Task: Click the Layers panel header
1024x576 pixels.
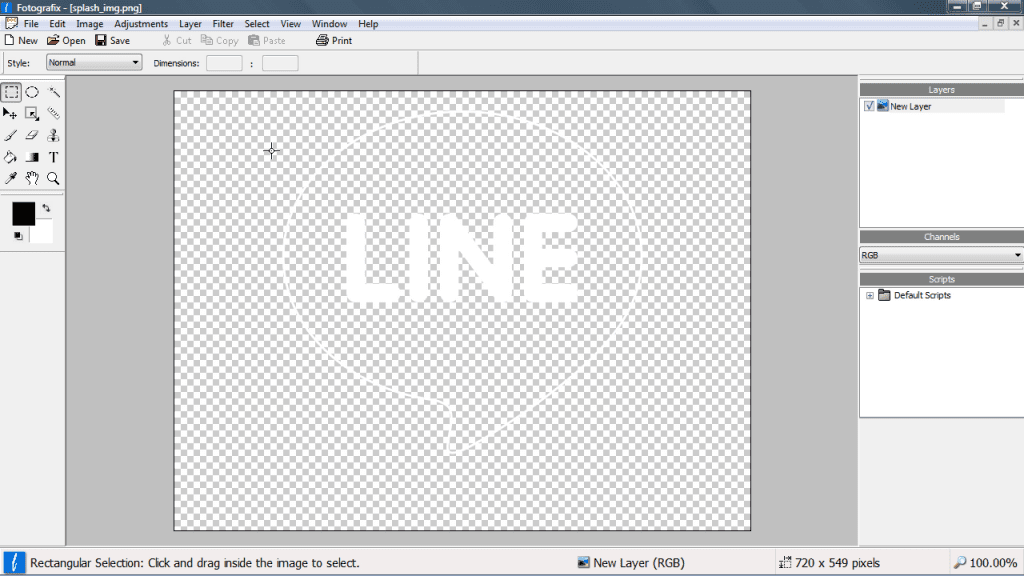Action: click(x=941, y=89)
